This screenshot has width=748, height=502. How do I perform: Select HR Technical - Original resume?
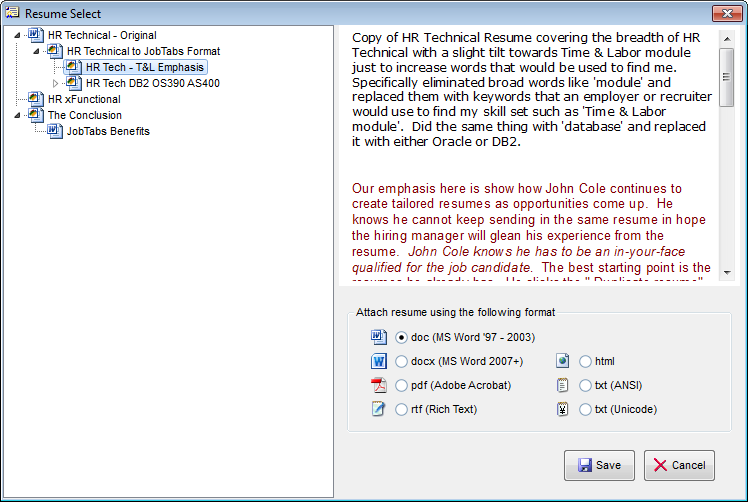click(102, 35)
